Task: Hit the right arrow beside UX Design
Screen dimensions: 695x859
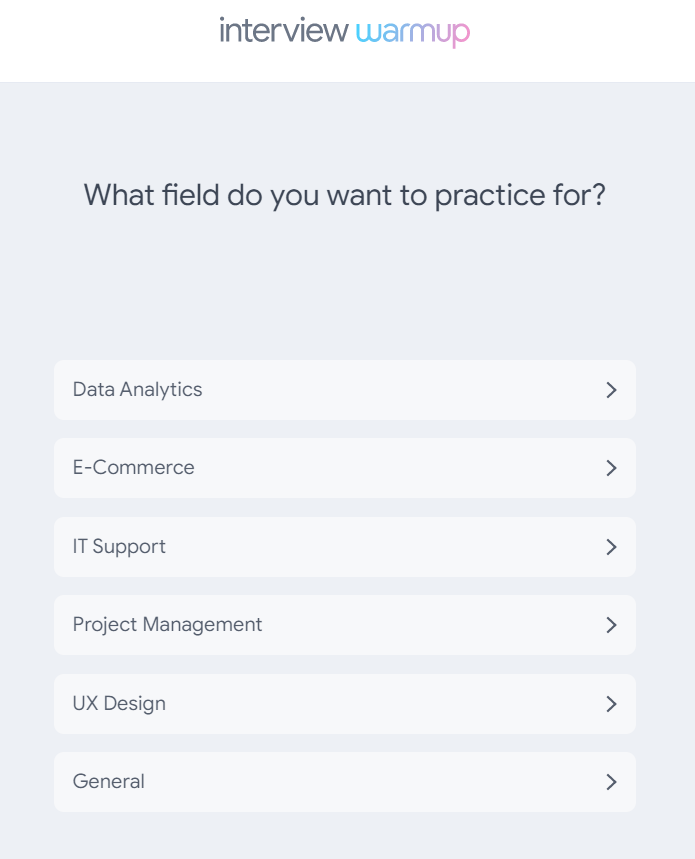Action: [611, 704]
